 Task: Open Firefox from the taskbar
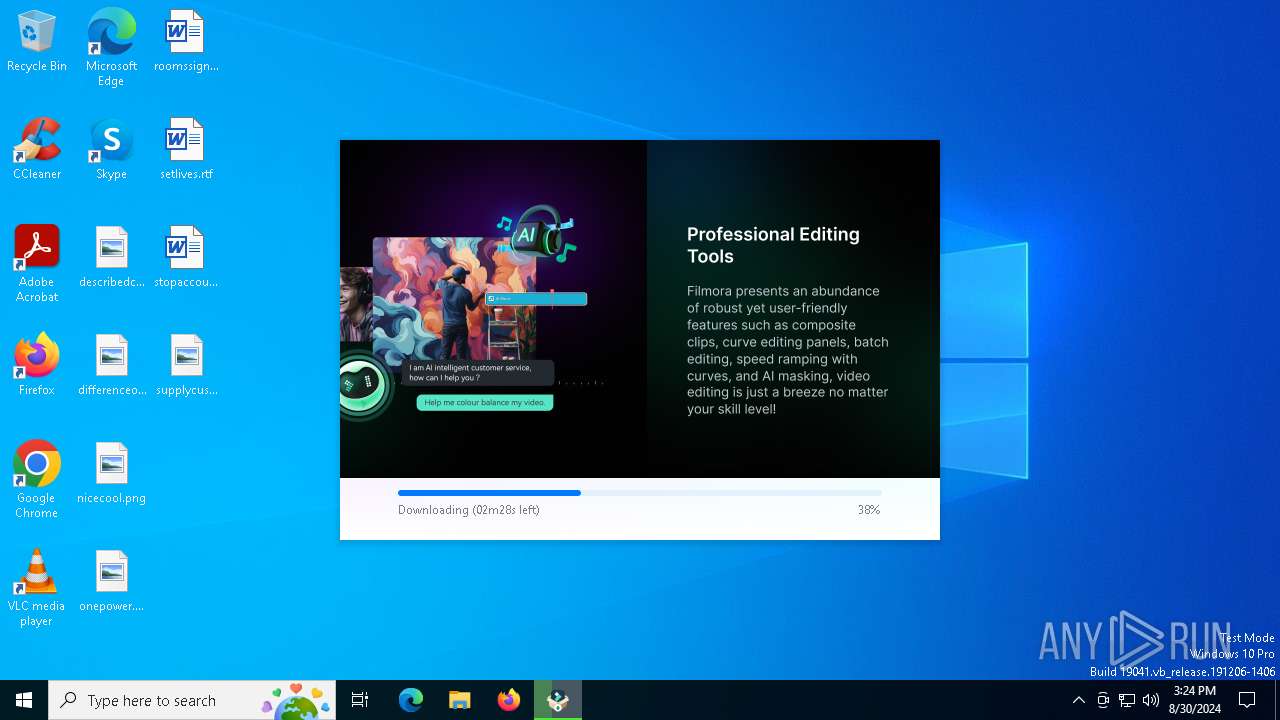click(x=509, y=700)
